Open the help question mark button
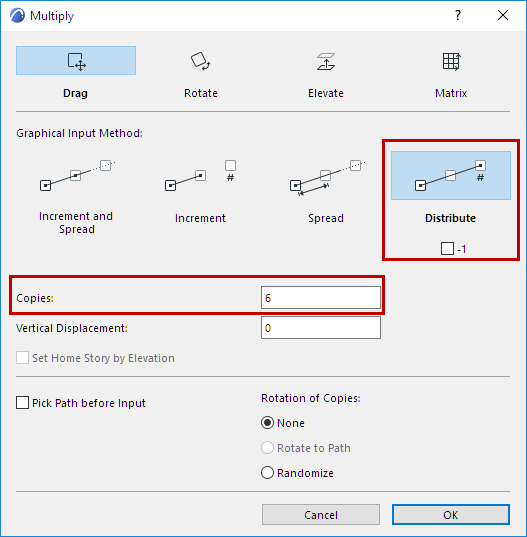The width and height of the screenshot is (527, 537). point(458,15)
